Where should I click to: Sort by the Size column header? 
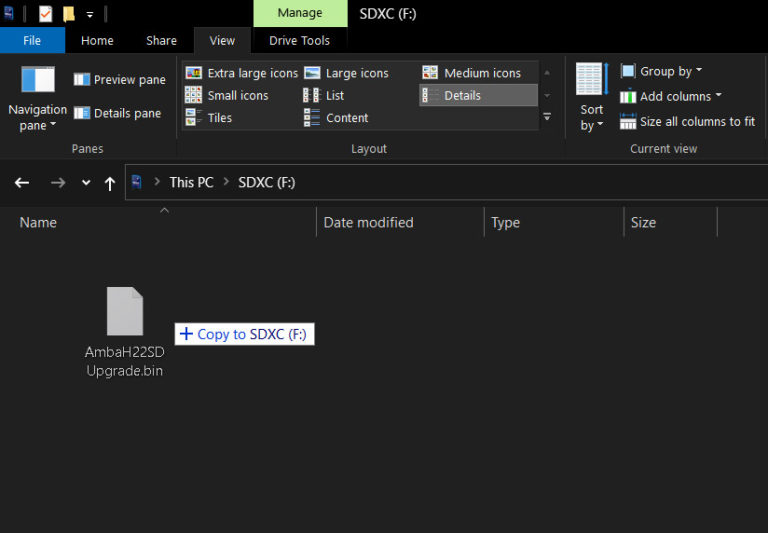tap(671, 222)
